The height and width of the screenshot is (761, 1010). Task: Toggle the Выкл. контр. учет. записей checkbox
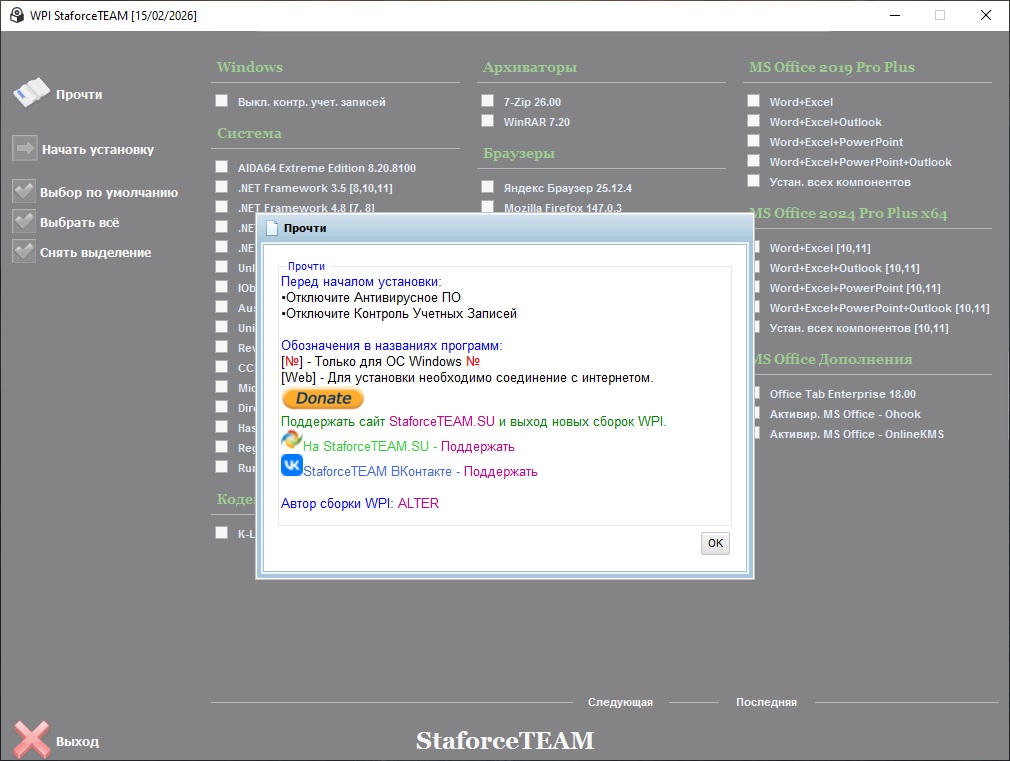coord(221,101)
